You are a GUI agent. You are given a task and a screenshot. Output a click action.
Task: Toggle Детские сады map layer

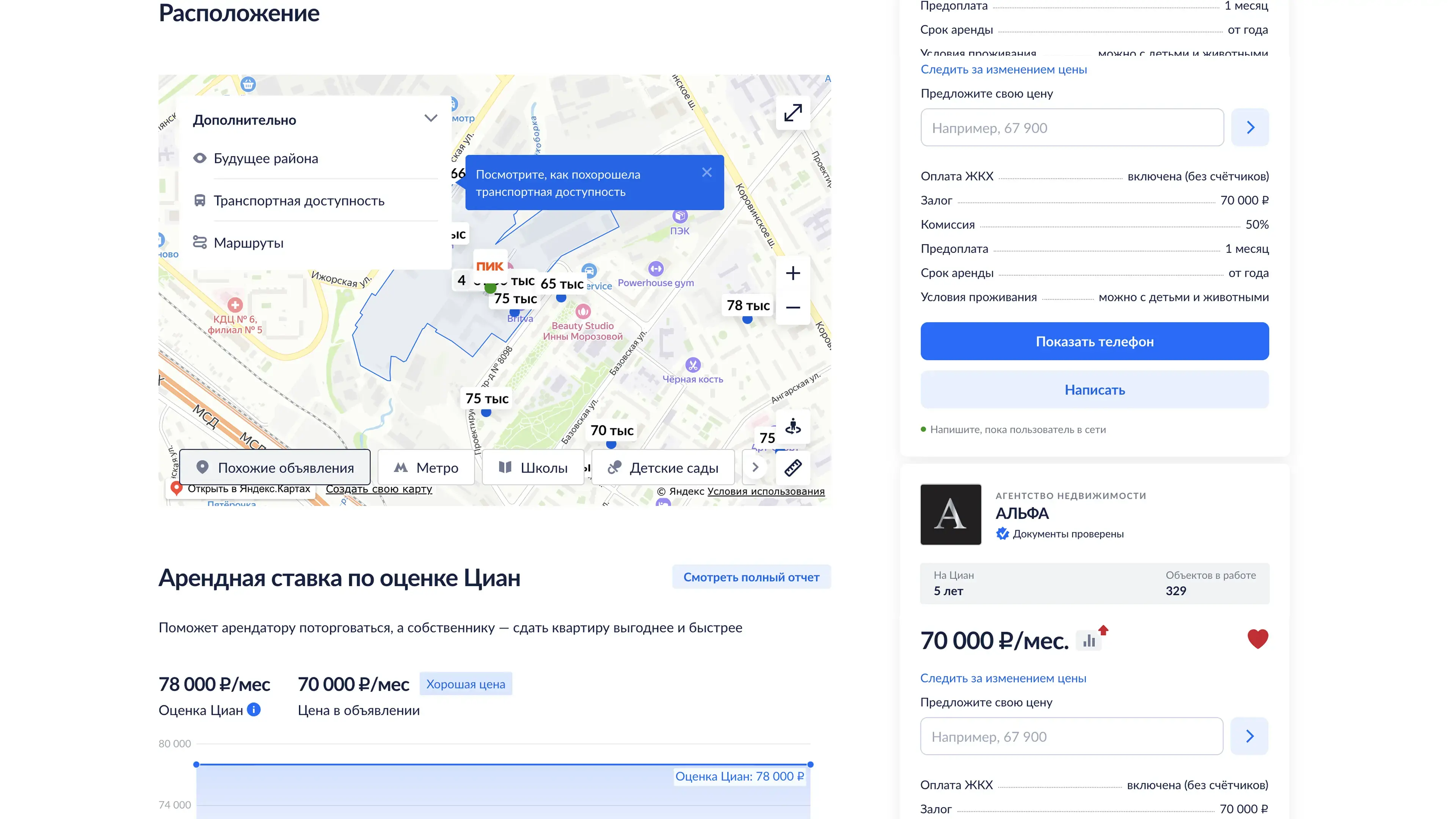point(662,468)
